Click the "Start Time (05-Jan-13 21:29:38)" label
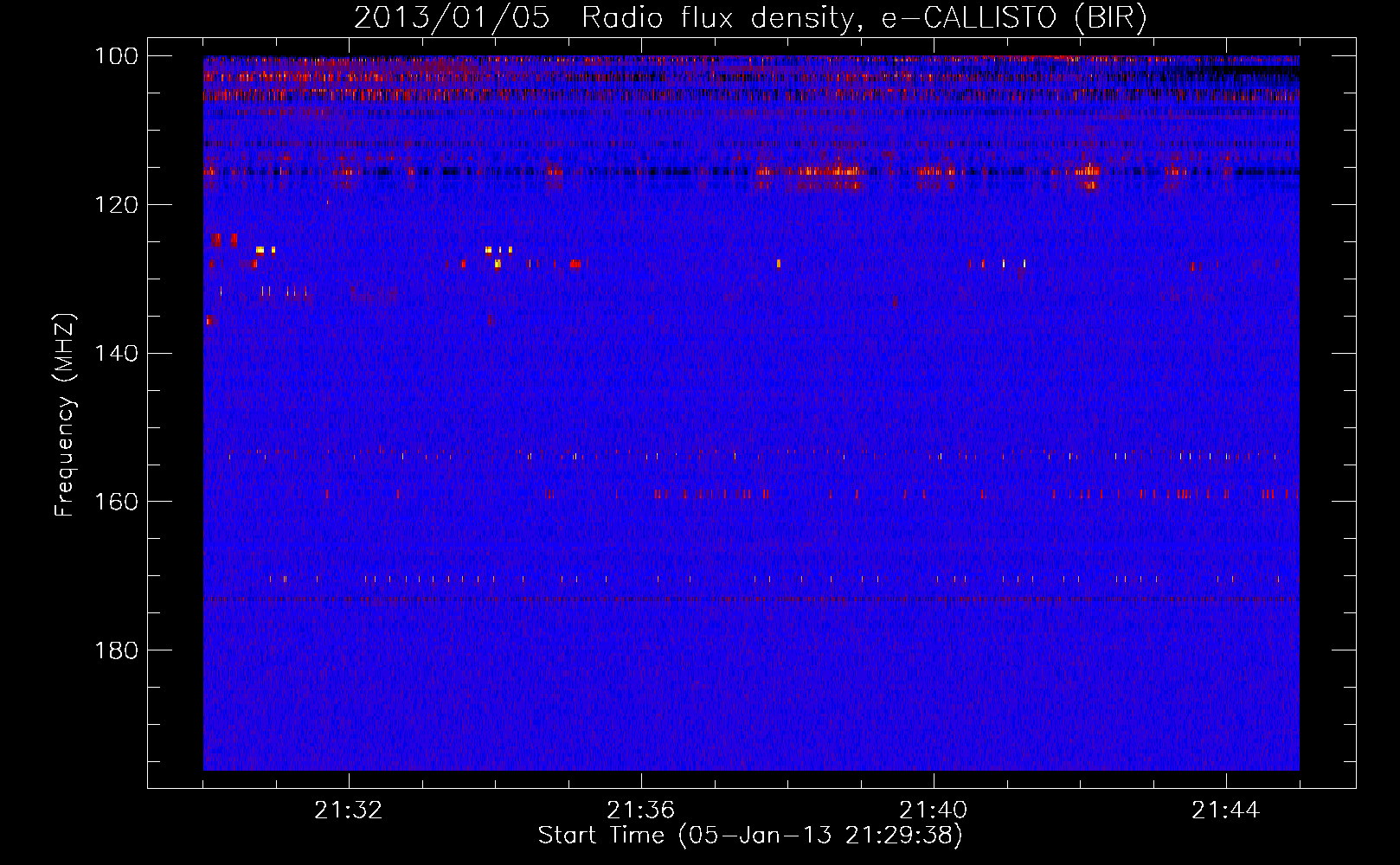 click(x=750, y=836)
